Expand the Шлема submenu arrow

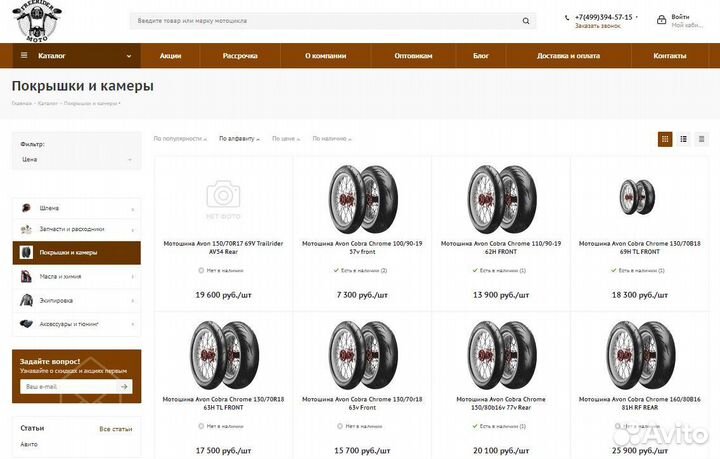[133, 209]
